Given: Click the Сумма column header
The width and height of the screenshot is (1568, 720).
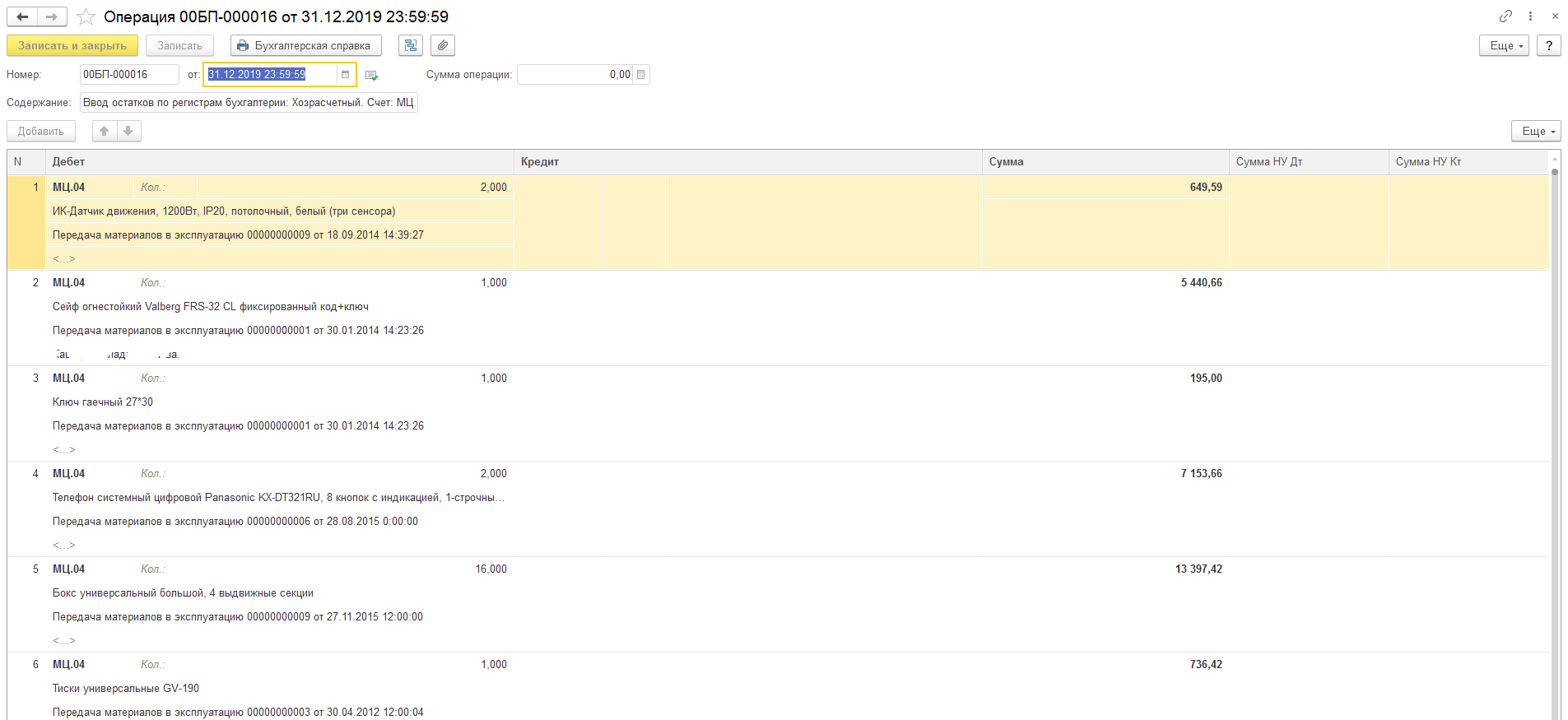Looking at the screenshot, I should tap(1105, 162).
